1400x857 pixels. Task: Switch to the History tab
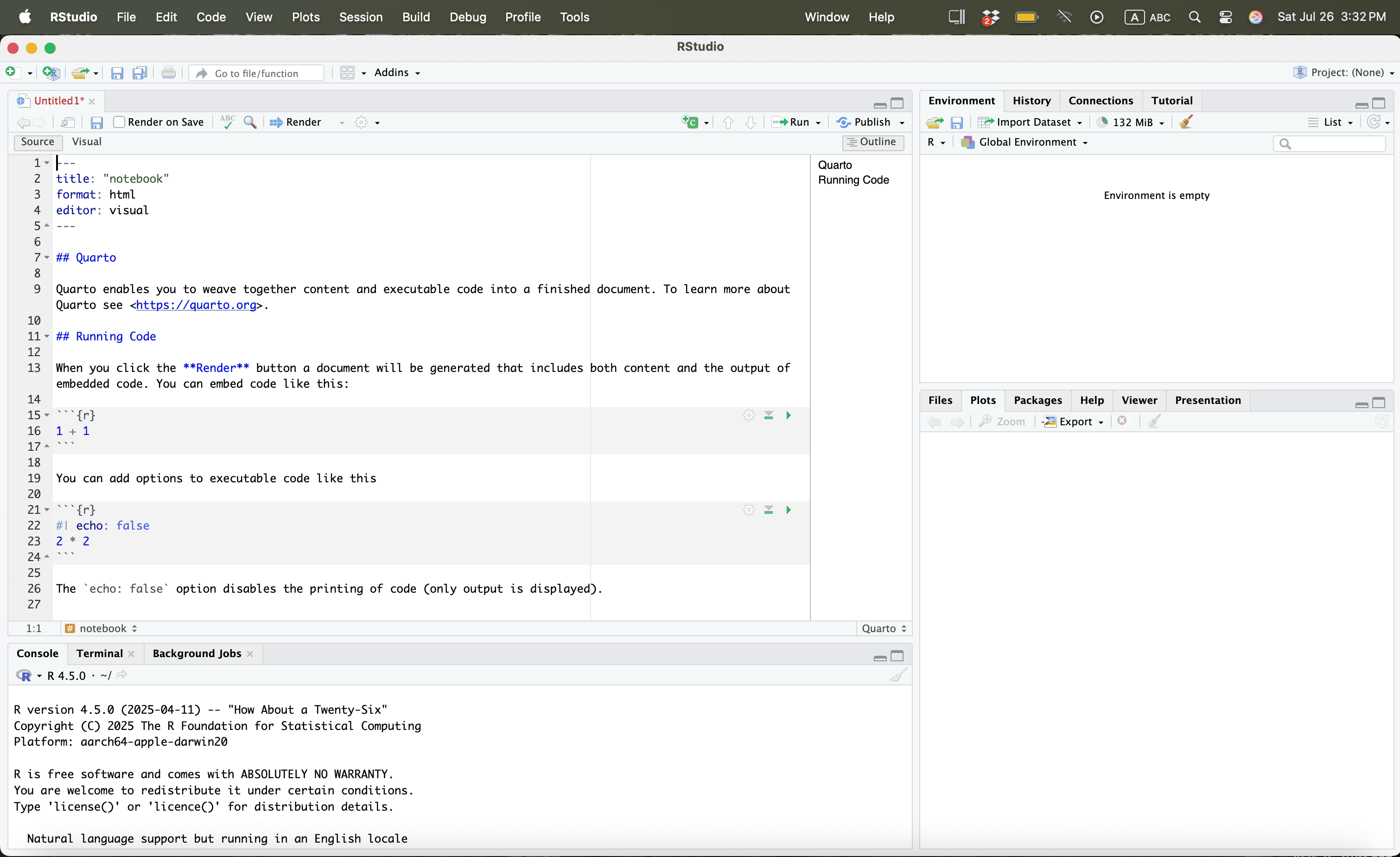click(1031, 101)
